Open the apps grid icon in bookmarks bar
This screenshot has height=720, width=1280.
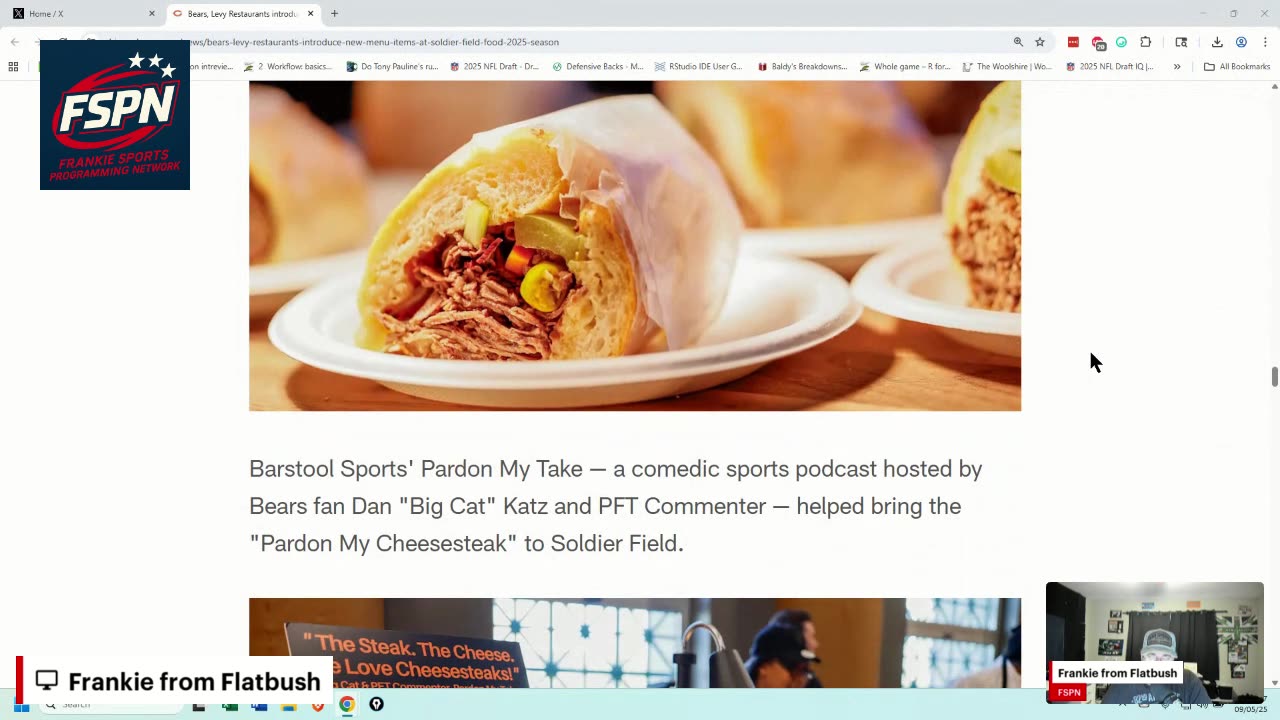[13, 67]
